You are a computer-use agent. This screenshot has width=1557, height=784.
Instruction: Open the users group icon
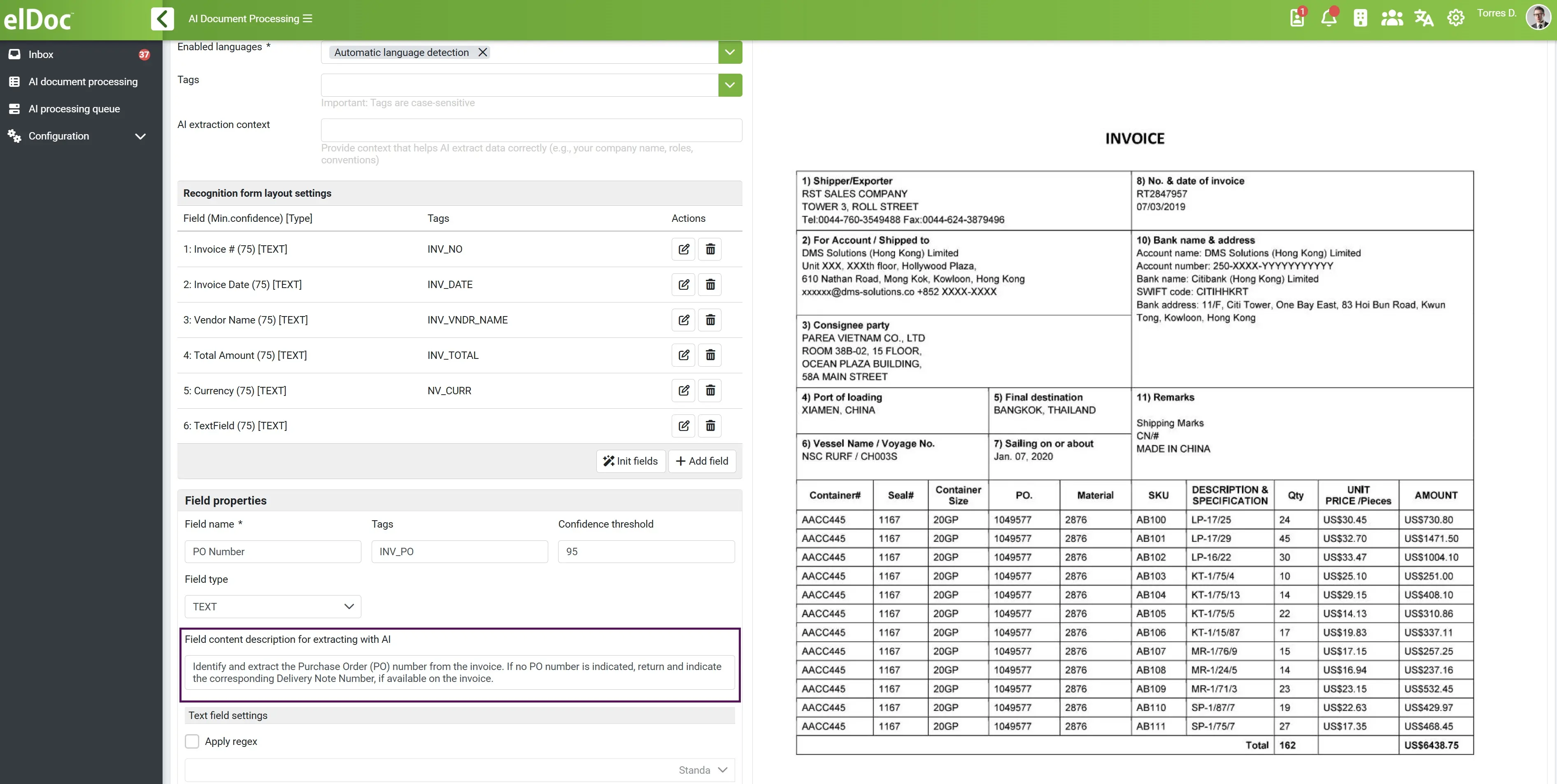click(1392, 18)
